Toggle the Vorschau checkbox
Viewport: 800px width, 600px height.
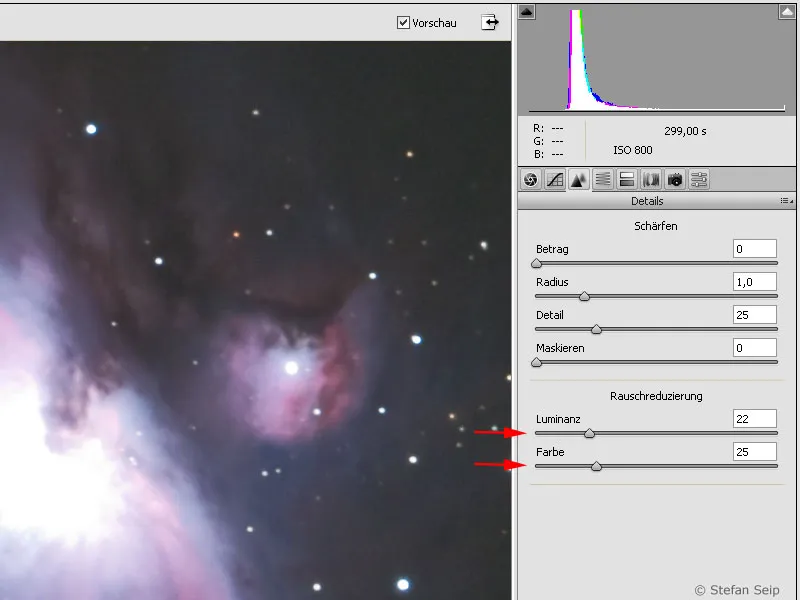click(403, 22)
